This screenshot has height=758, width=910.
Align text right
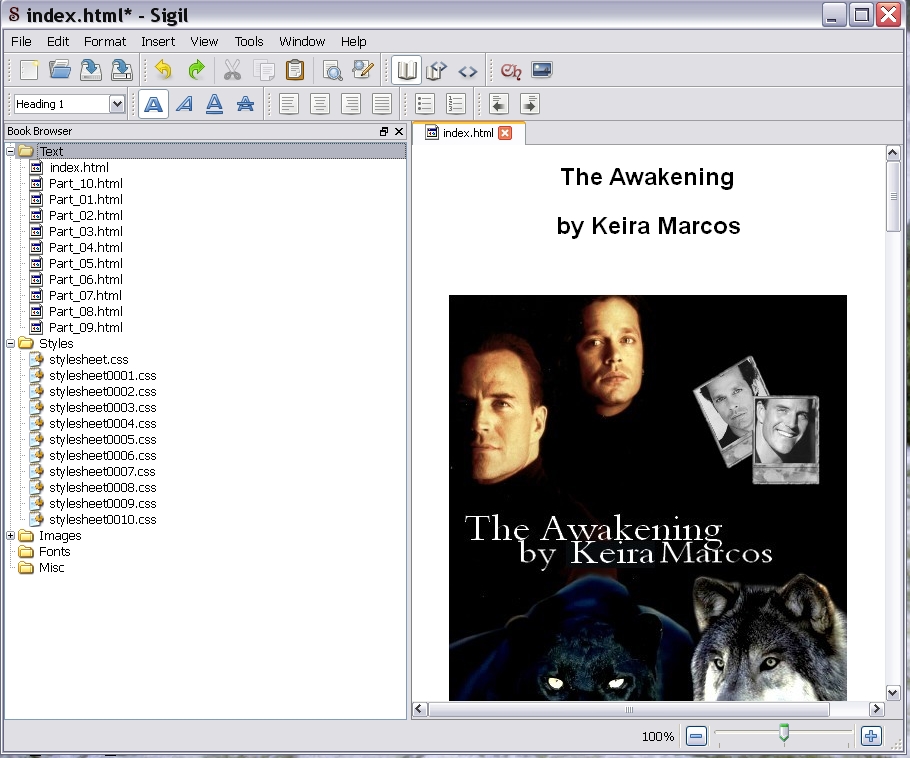351,104
